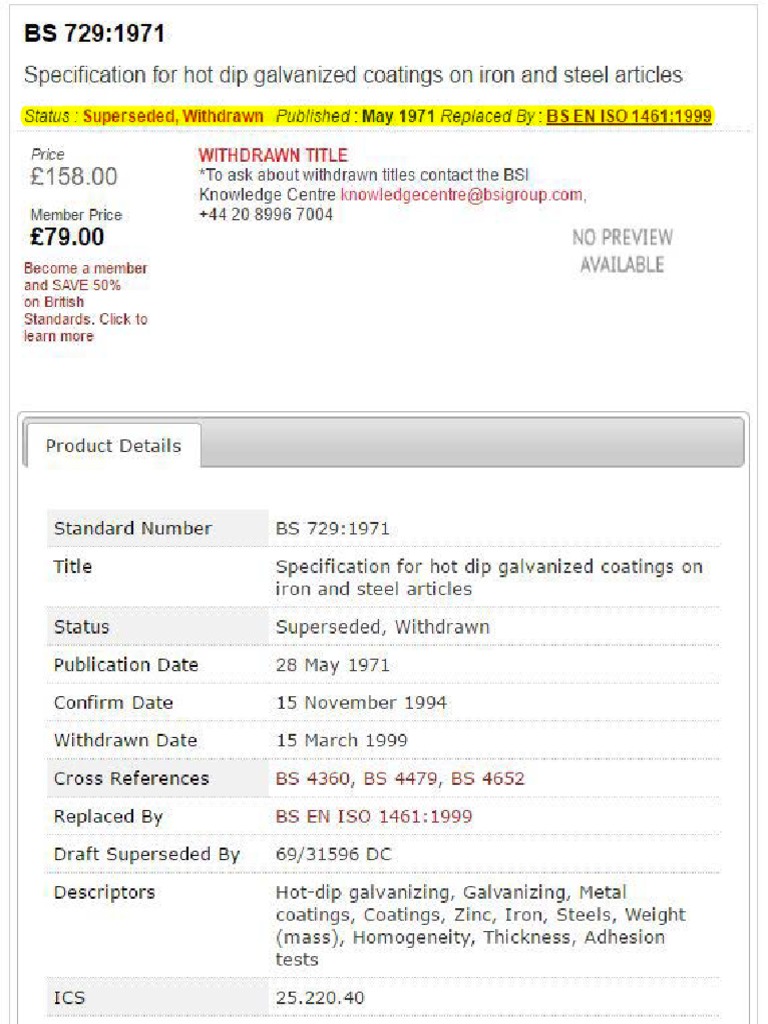Click the Confirm Date value 15 November 1994
The image size is (768, 1024).
pyautogui.click(x=361, y=702)
